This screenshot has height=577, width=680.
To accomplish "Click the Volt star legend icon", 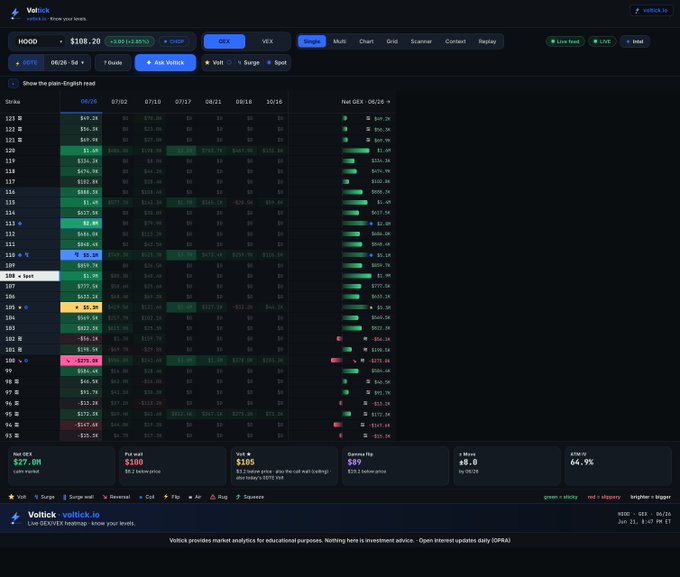I will [11, 497].
